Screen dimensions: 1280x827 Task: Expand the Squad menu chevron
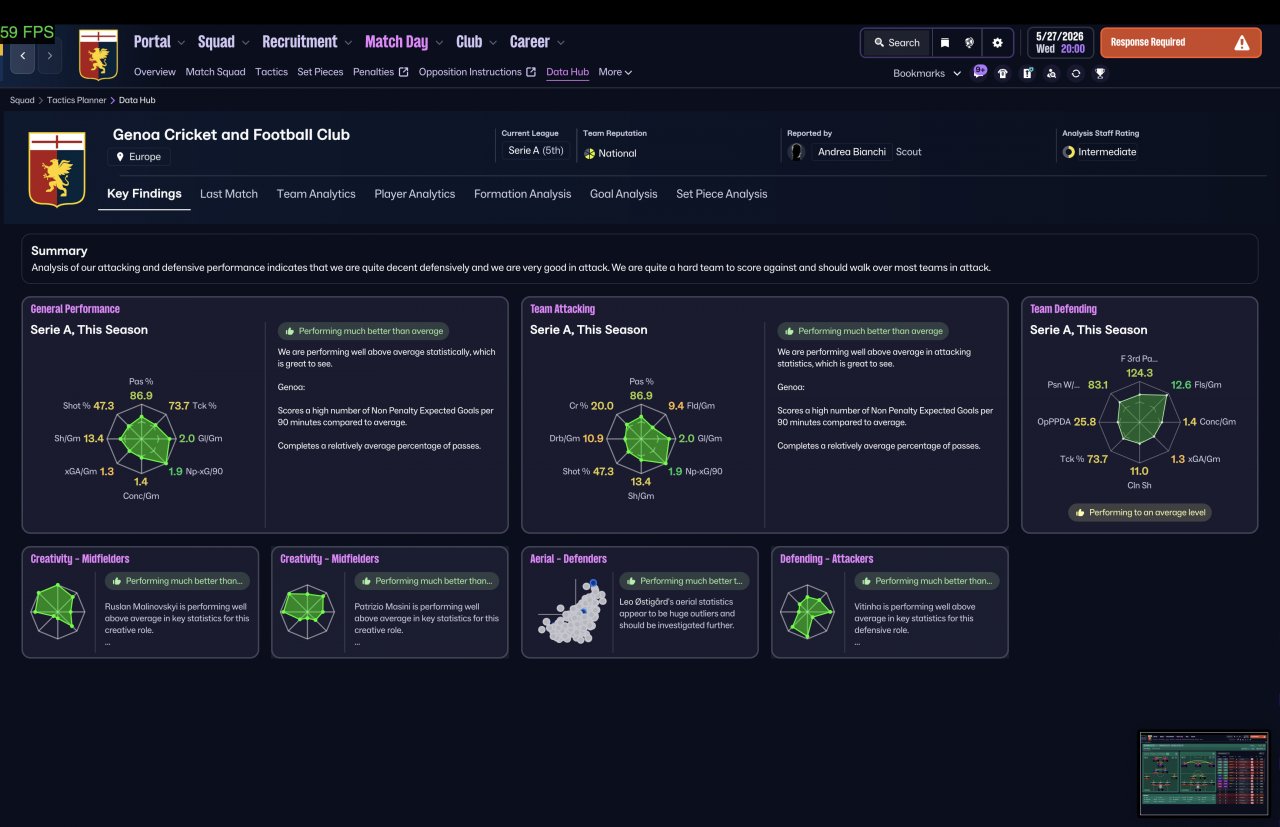click(x=245, y=43)
